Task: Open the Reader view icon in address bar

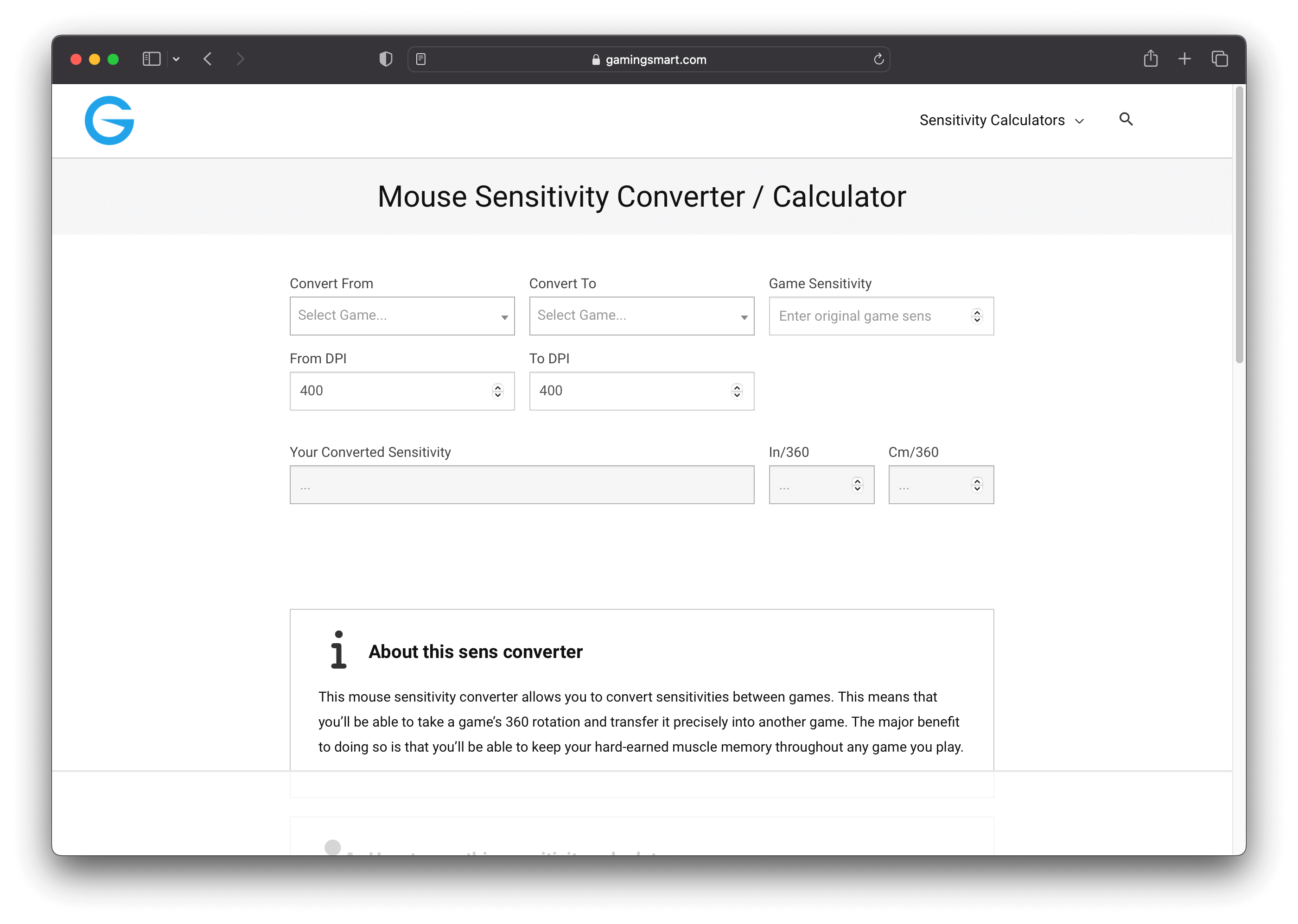Action: (x=421, y=59)
